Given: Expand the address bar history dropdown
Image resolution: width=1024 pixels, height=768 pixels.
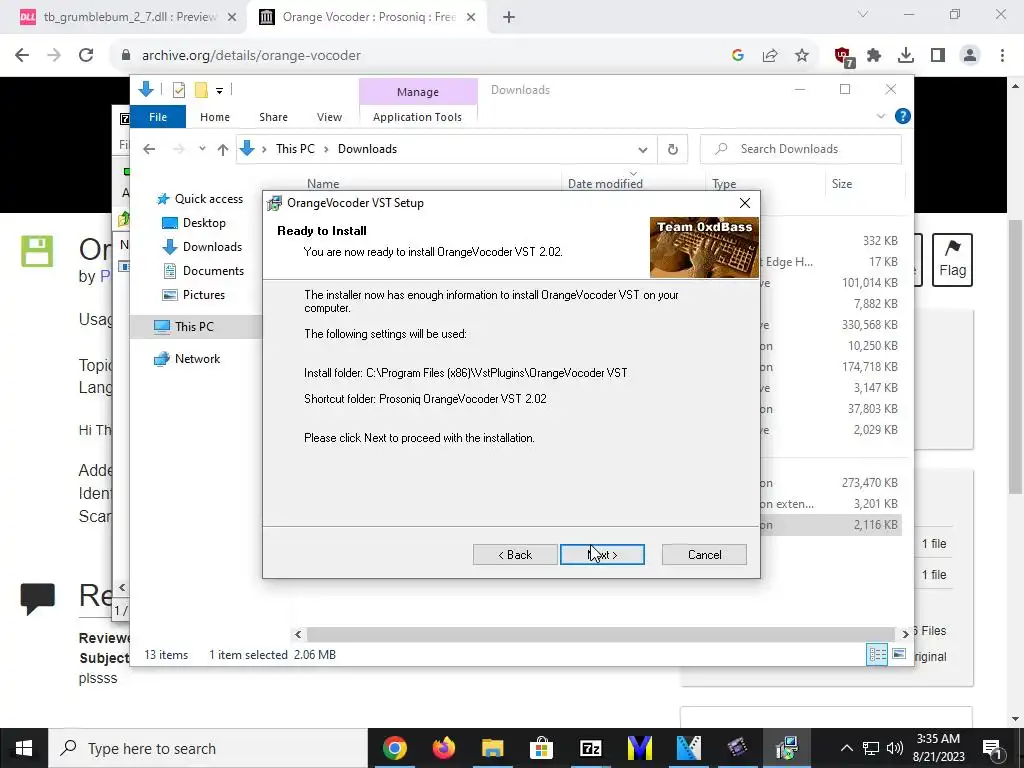Looking at the screenshot, I should coord(643,150).
